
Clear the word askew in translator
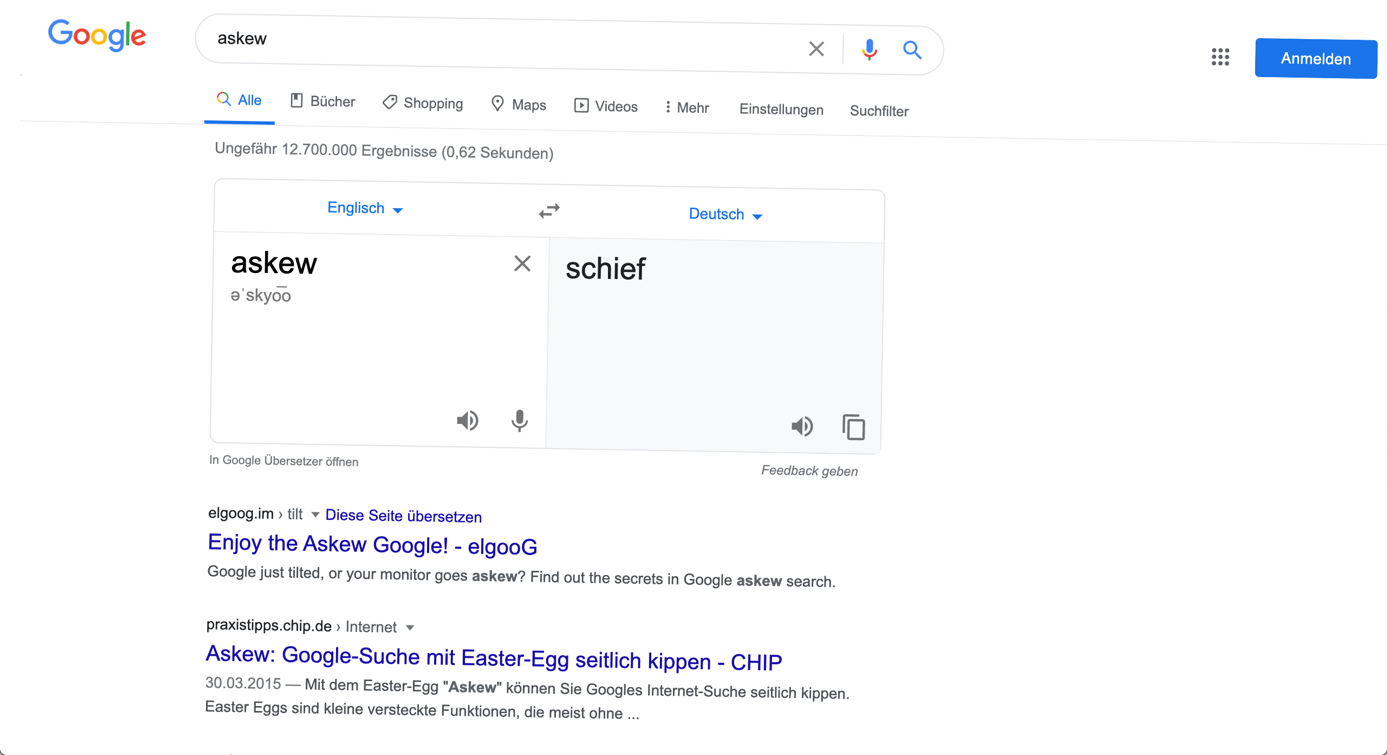tap(522, 264)
